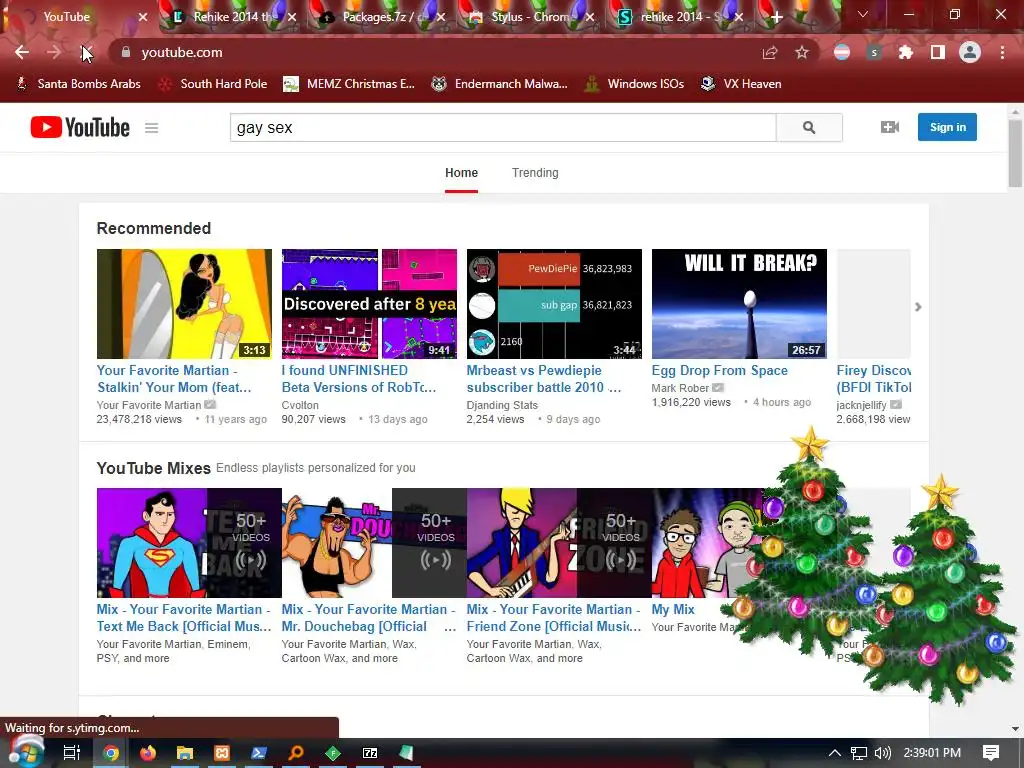This screenshot has width=1024, height=768.
Task: Open the UNFINISHED Beta Versions video thumbnail
Action: click(x=369, y=304)
